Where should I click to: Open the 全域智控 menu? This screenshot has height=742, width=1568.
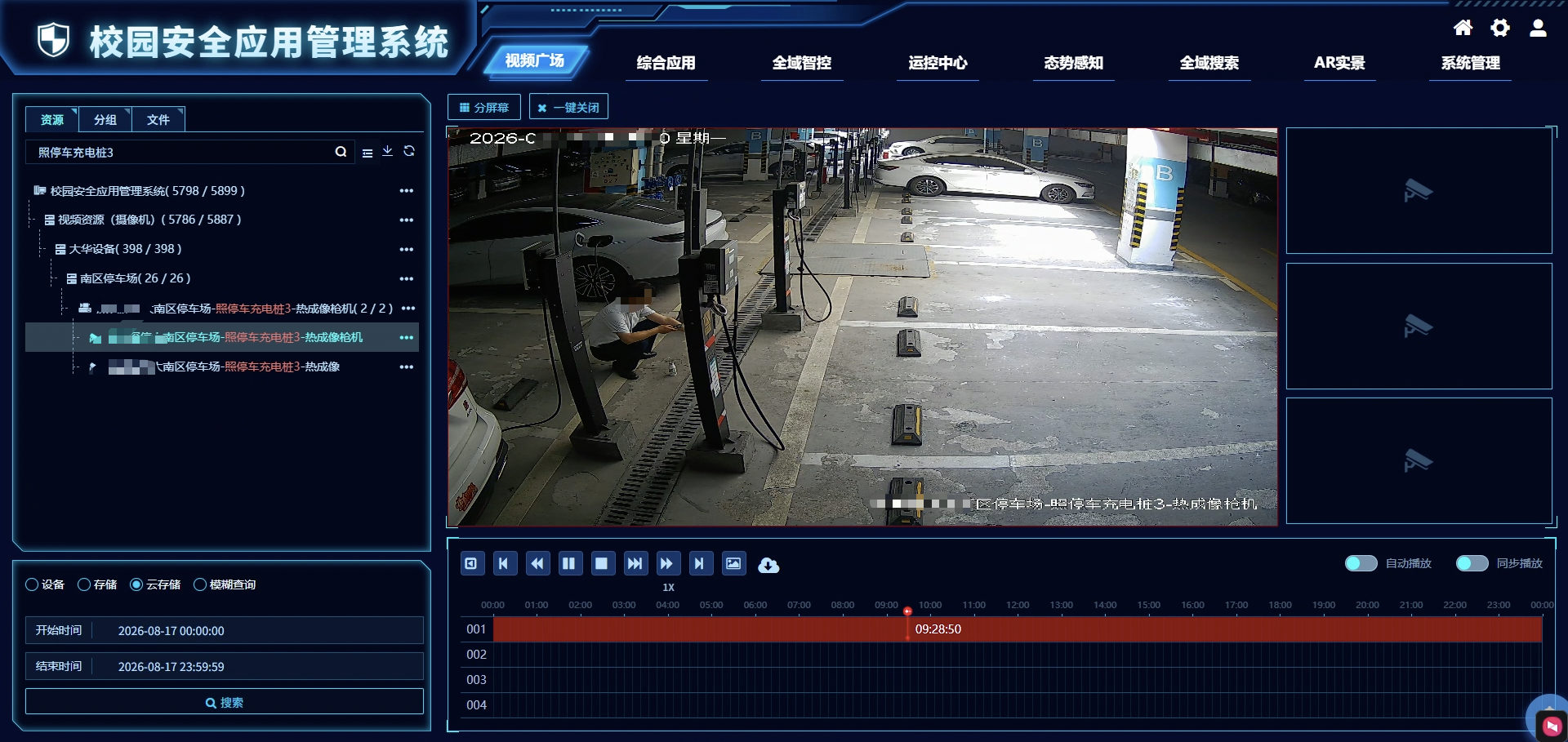(801, 63)
